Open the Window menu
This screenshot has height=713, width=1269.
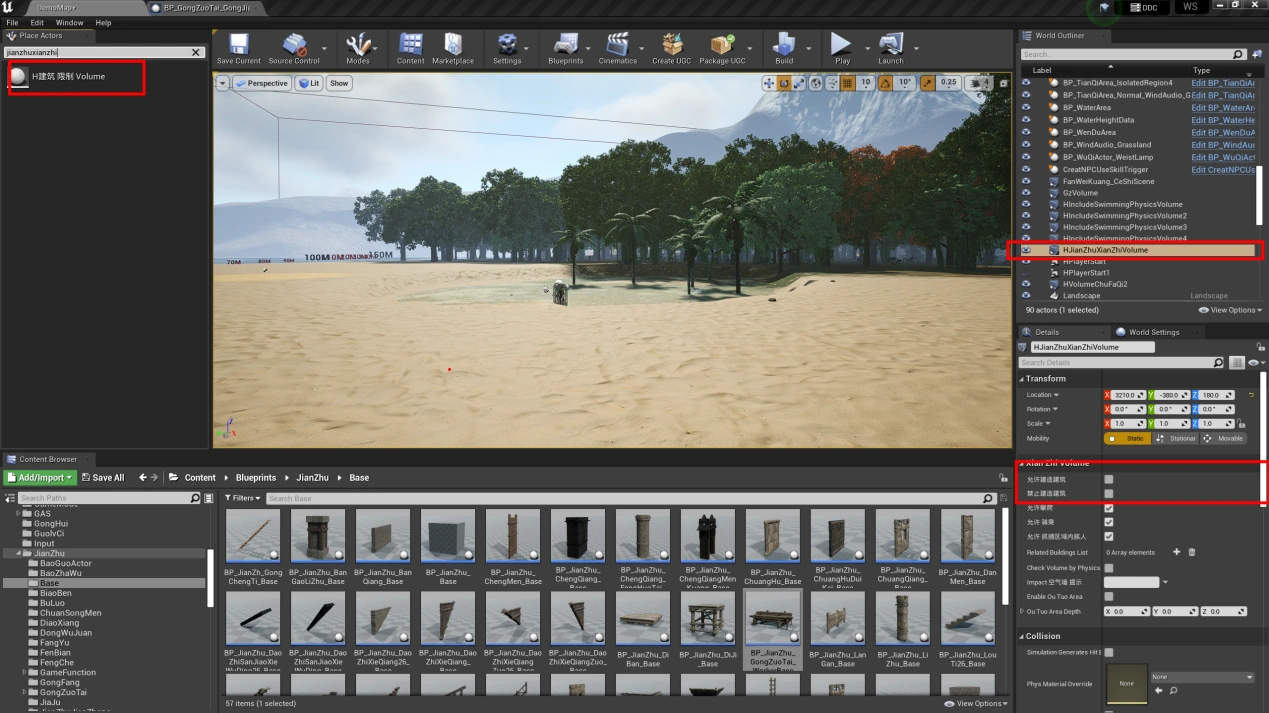pos(69,22)
